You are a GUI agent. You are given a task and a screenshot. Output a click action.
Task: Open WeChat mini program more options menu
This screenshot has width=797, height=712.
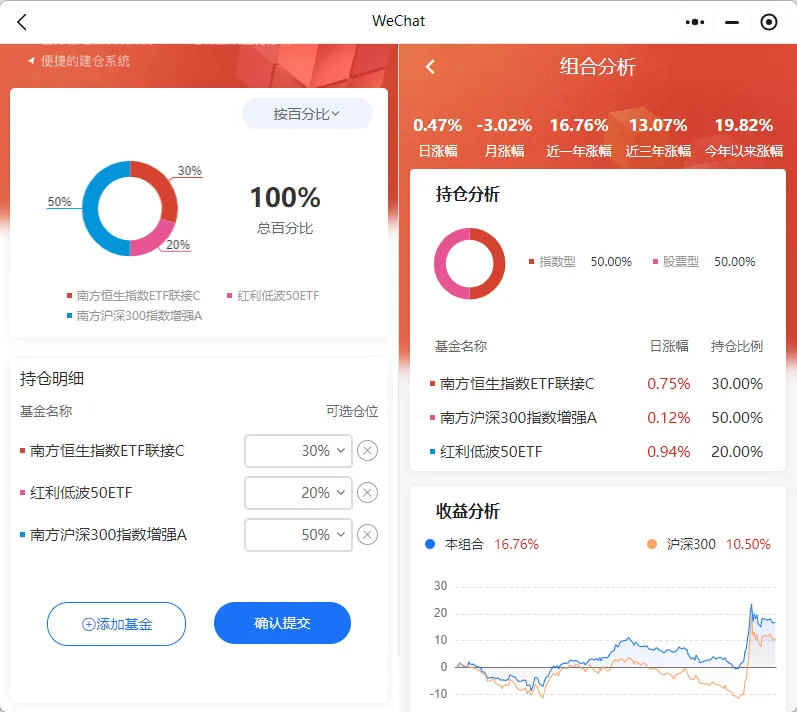[x=694, y=22]
